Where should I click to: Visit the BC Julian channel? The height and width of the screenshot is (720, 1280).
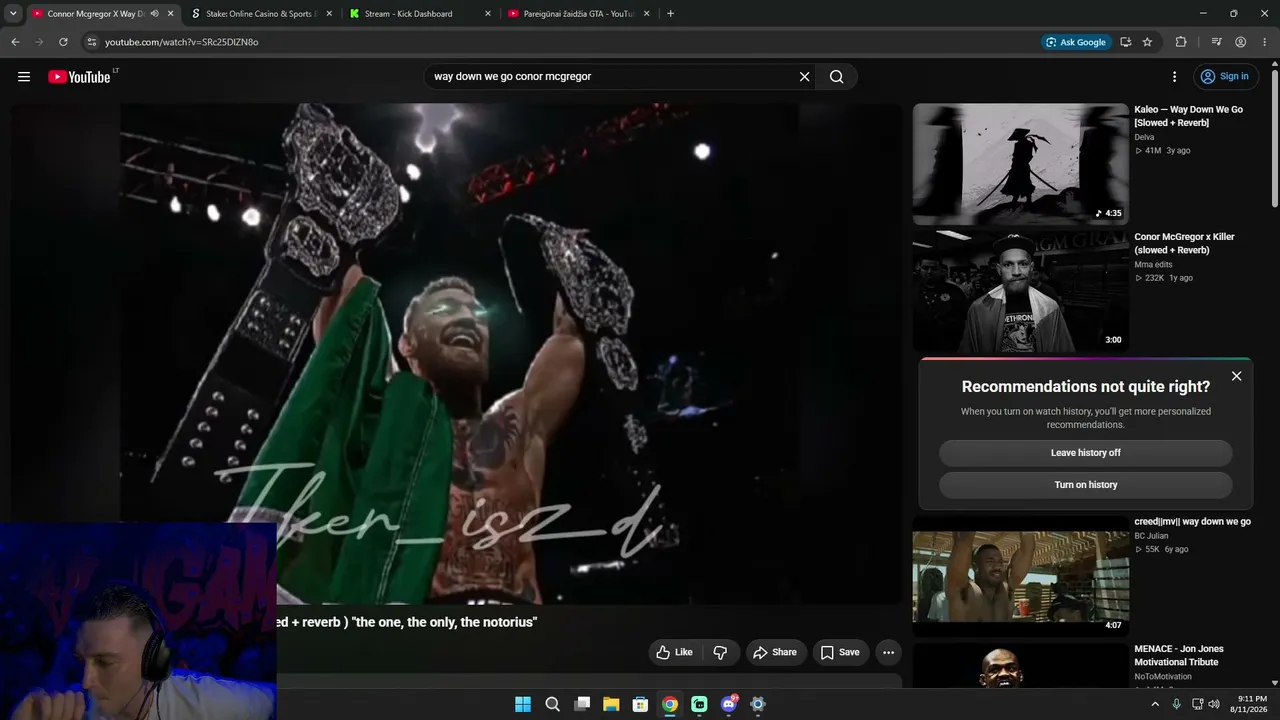coord(1151,536)
